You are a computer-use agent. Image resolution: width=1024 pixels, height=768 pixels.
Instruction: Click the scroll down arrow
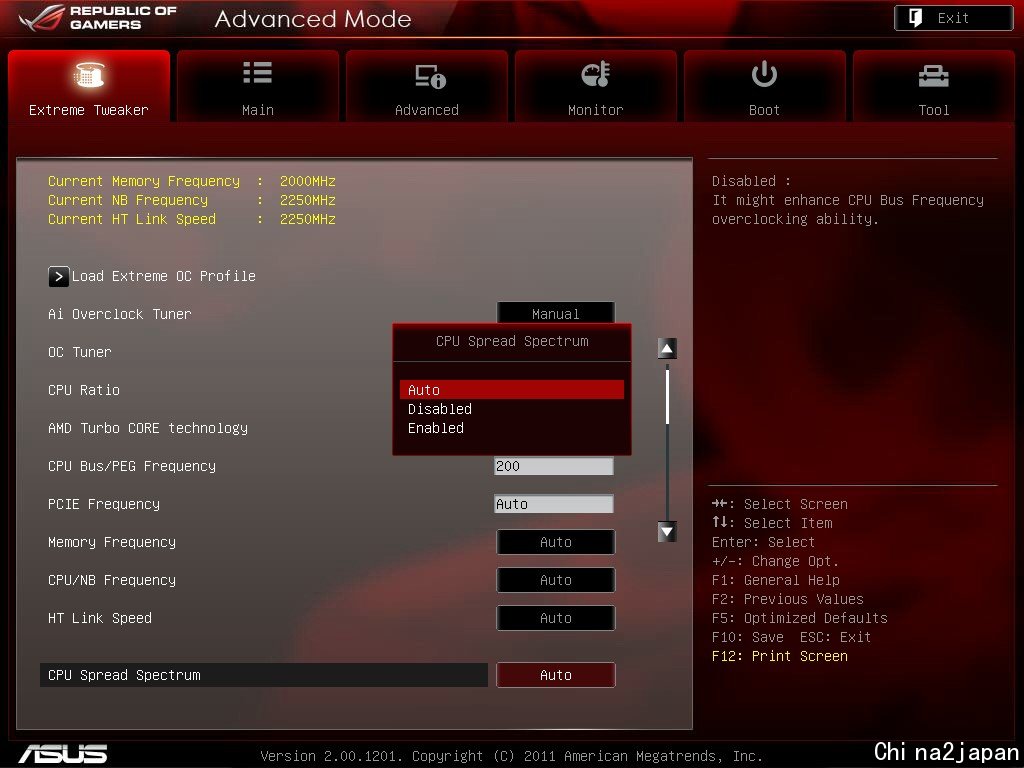[x=667, y=532]
